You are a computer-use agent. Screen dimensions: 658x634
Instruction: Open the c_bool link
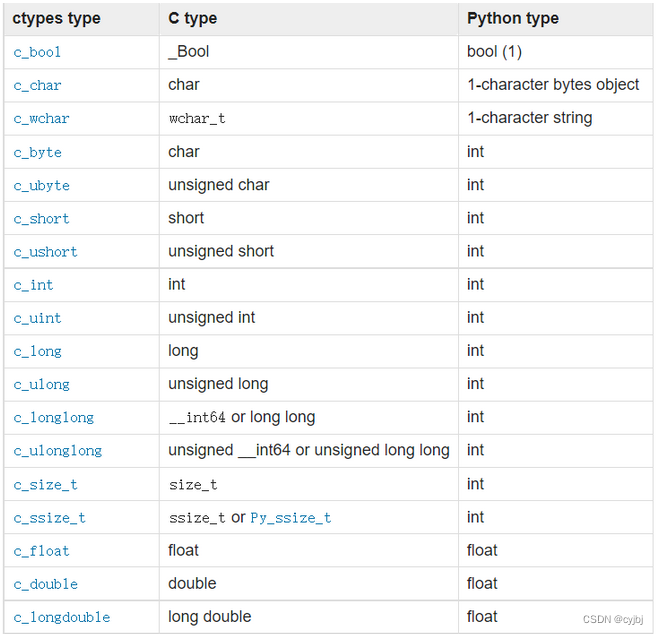pos(37,52)
